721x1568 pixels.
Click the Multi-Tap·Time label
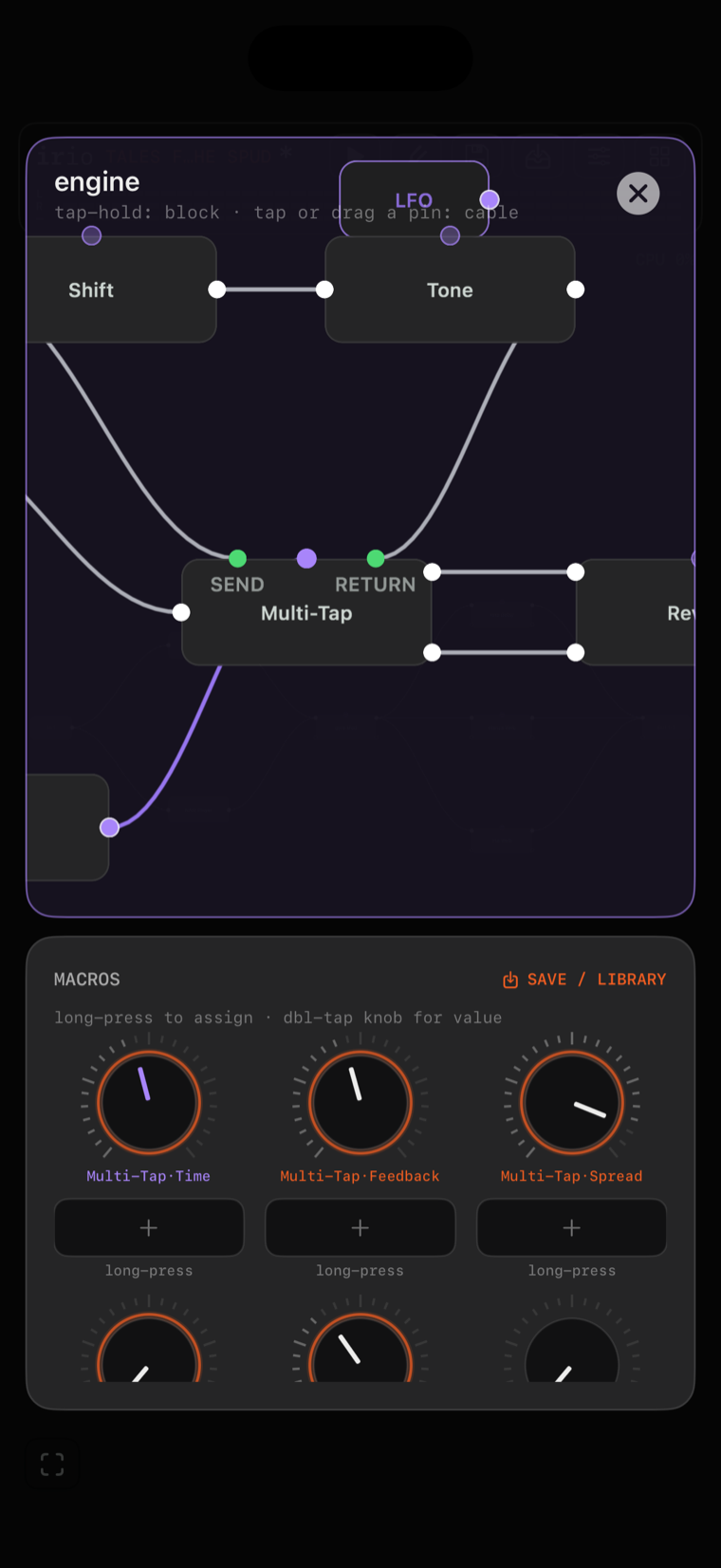[149, 1176]
